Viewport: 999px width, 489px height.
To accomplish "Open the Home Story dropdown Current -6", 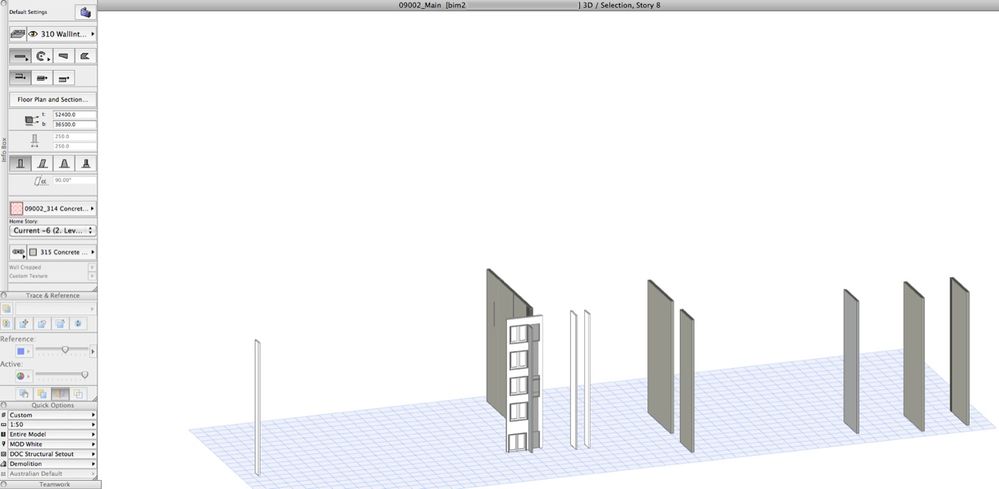I will point(53,230).
